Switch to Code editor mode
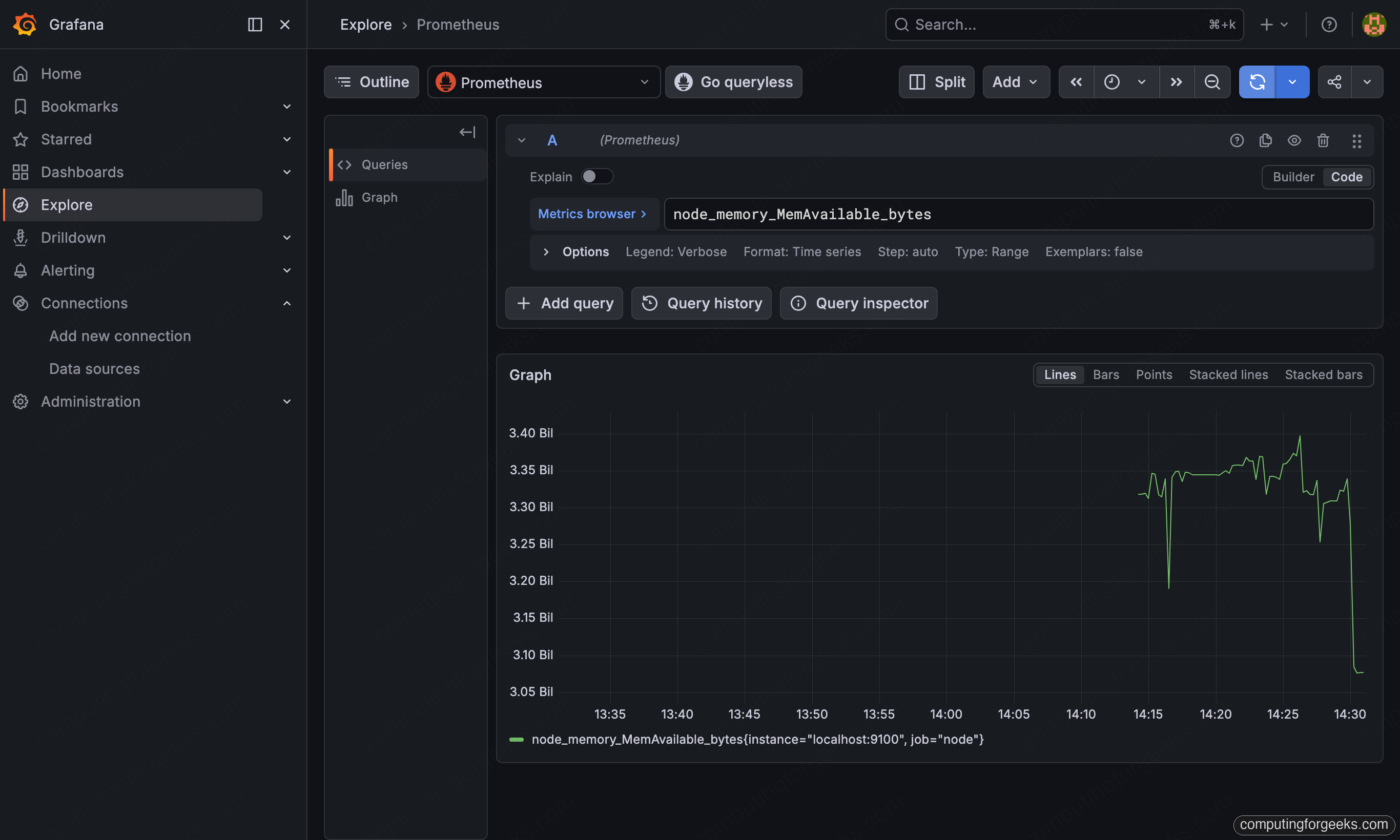1400x840 pixels. [1347, 177]
